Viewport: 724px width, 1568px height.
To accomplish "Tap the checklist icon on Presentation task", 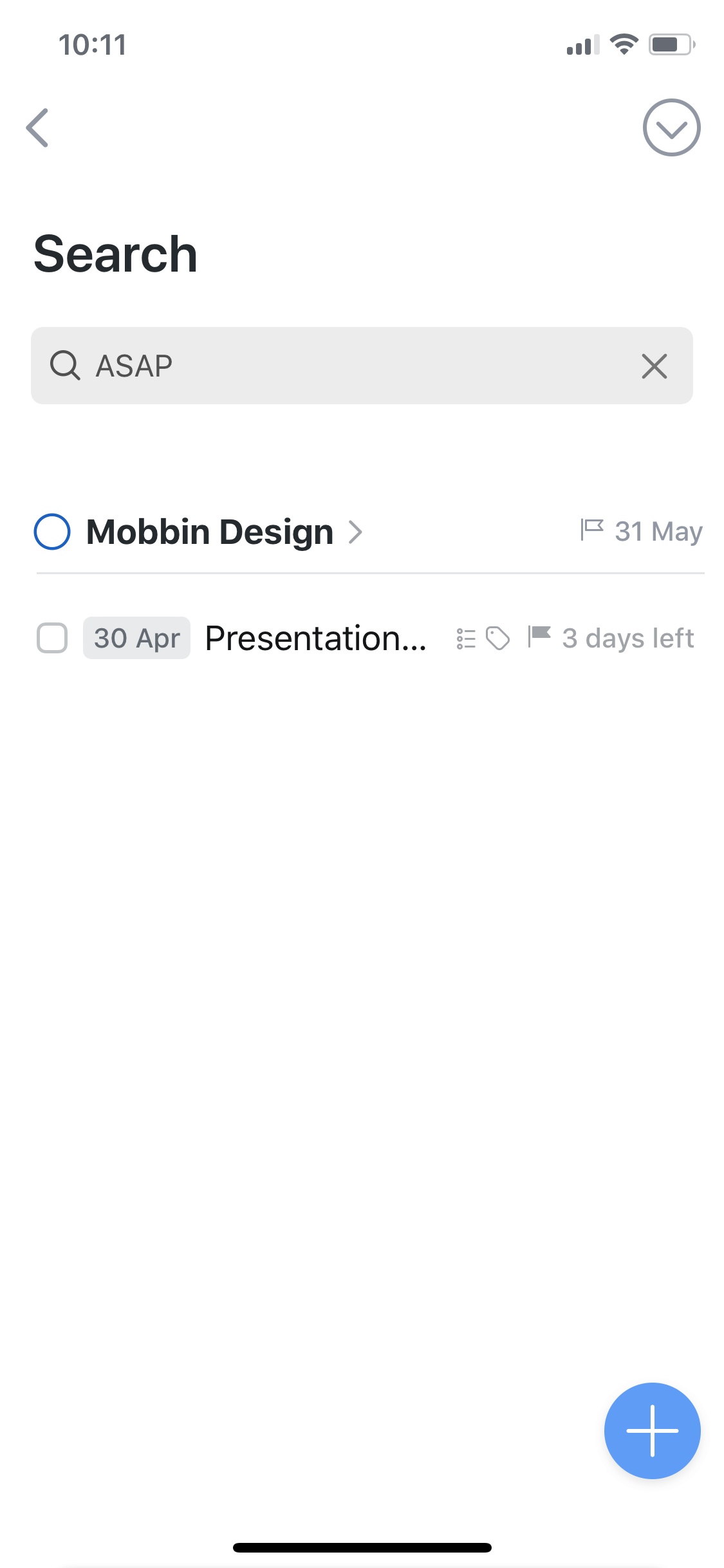I will coord(466,639).
